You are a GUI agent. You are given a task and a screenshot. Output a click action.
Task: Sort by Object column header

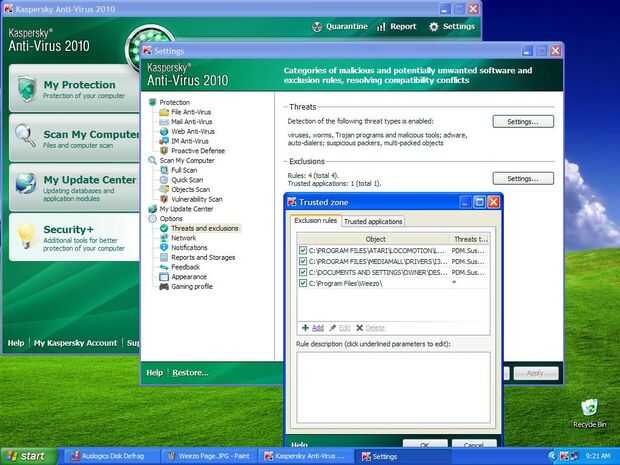(x=375, y=239)
